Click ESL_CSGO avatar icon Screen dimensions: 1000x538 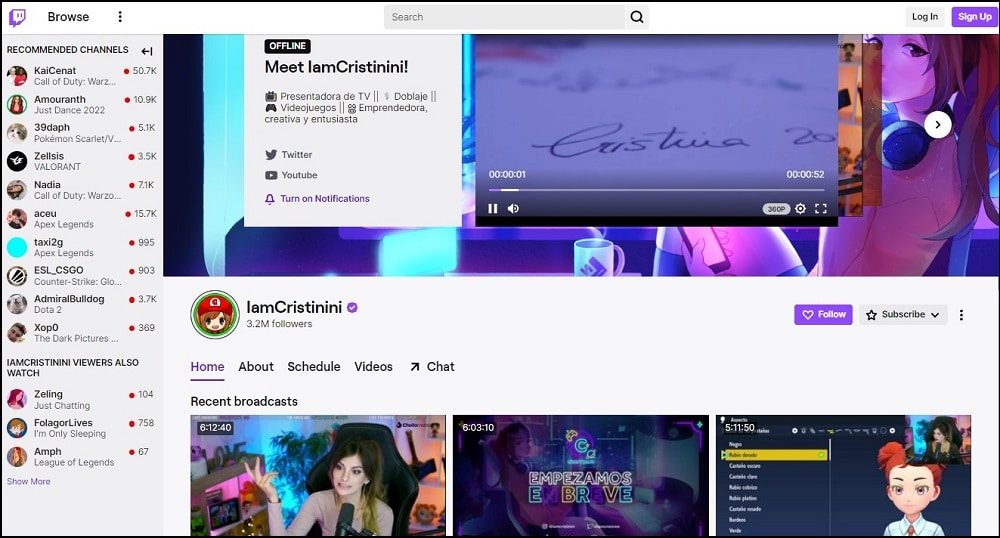pyautogui.click(x=17, y=276)
